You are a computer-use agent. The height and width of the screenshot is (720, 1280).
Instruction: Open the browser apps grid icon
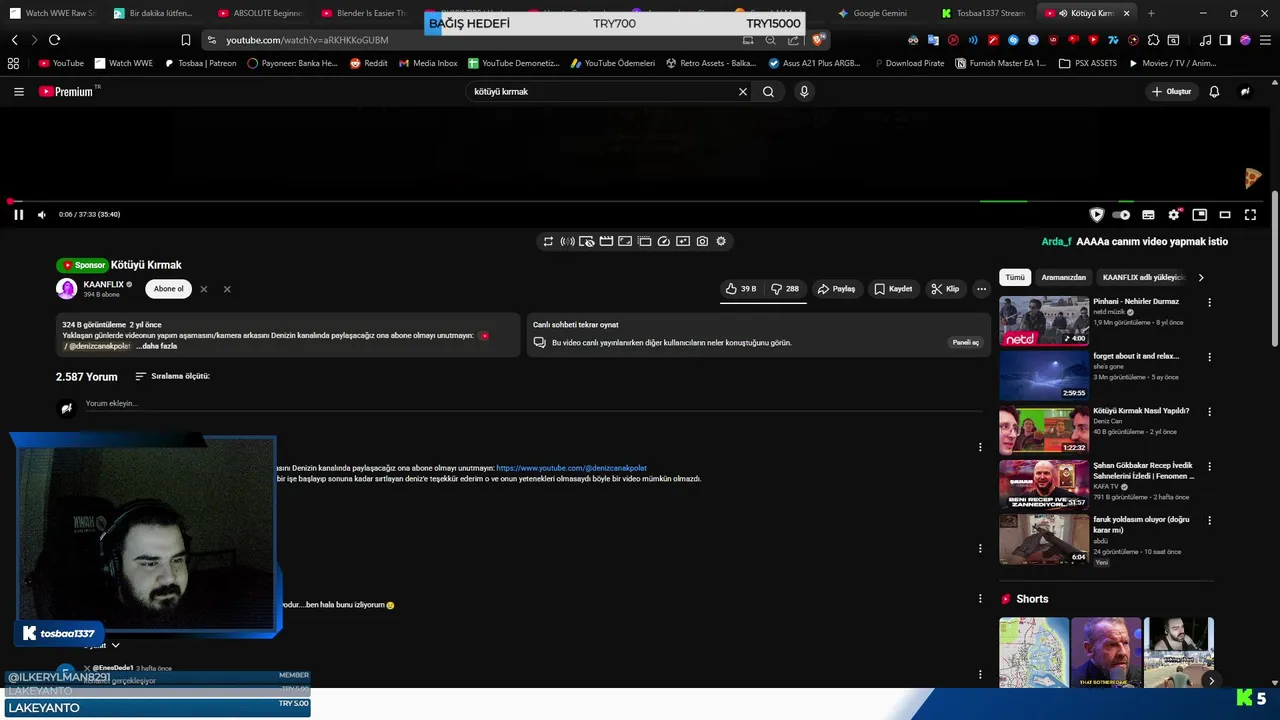point(13,63)
